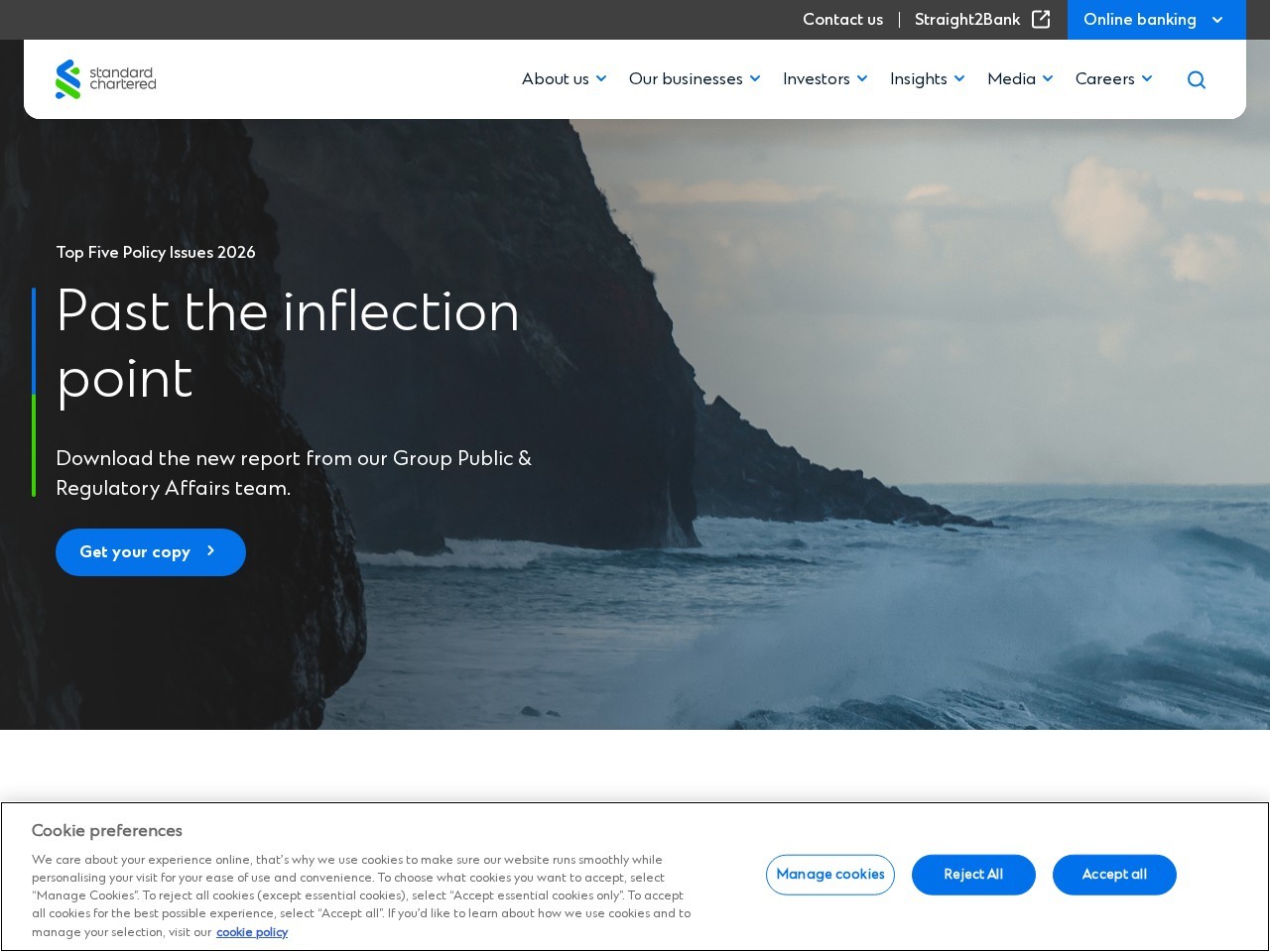
Task: Click the Insights chevron arrow
Action: pos(959,78)
